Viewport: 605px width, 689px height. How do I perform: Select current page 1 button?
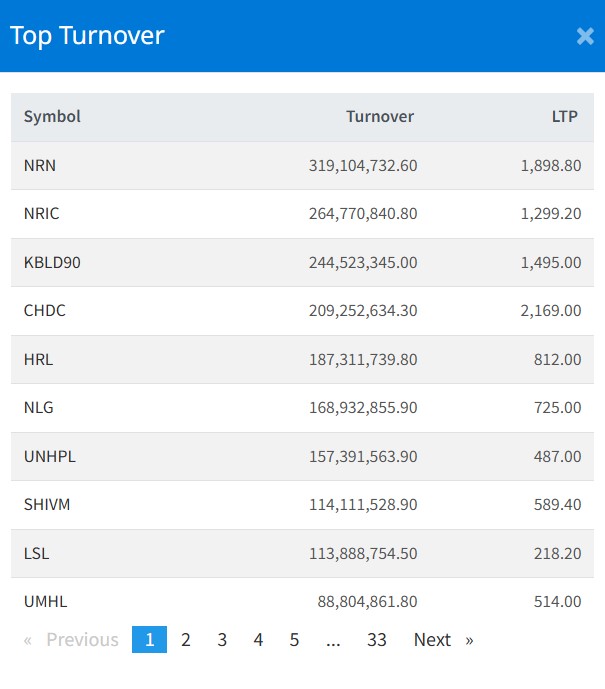[149, 640]
